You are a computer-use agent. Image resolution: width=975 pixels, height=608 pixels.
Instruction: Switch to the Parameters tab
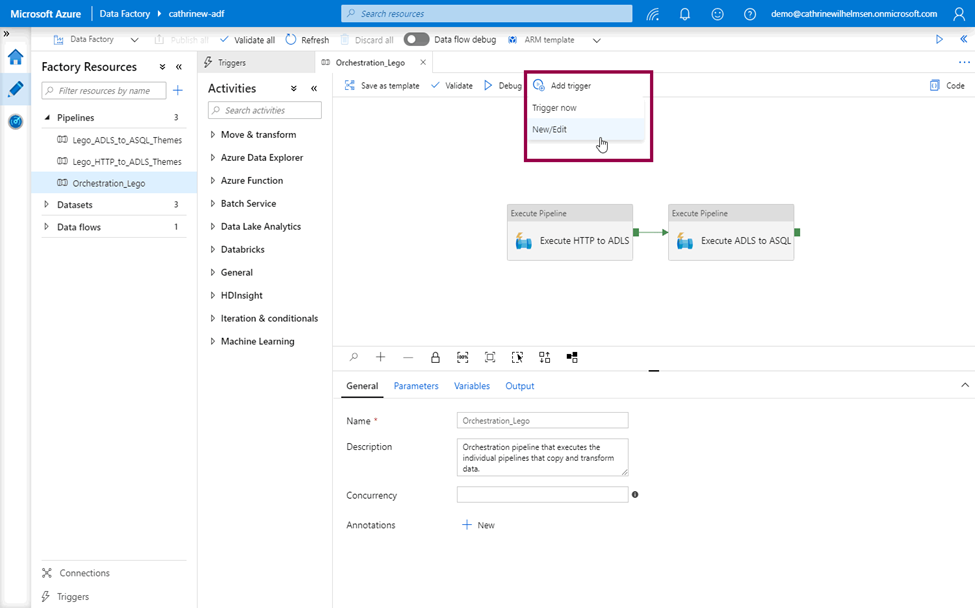click(416, 386)
